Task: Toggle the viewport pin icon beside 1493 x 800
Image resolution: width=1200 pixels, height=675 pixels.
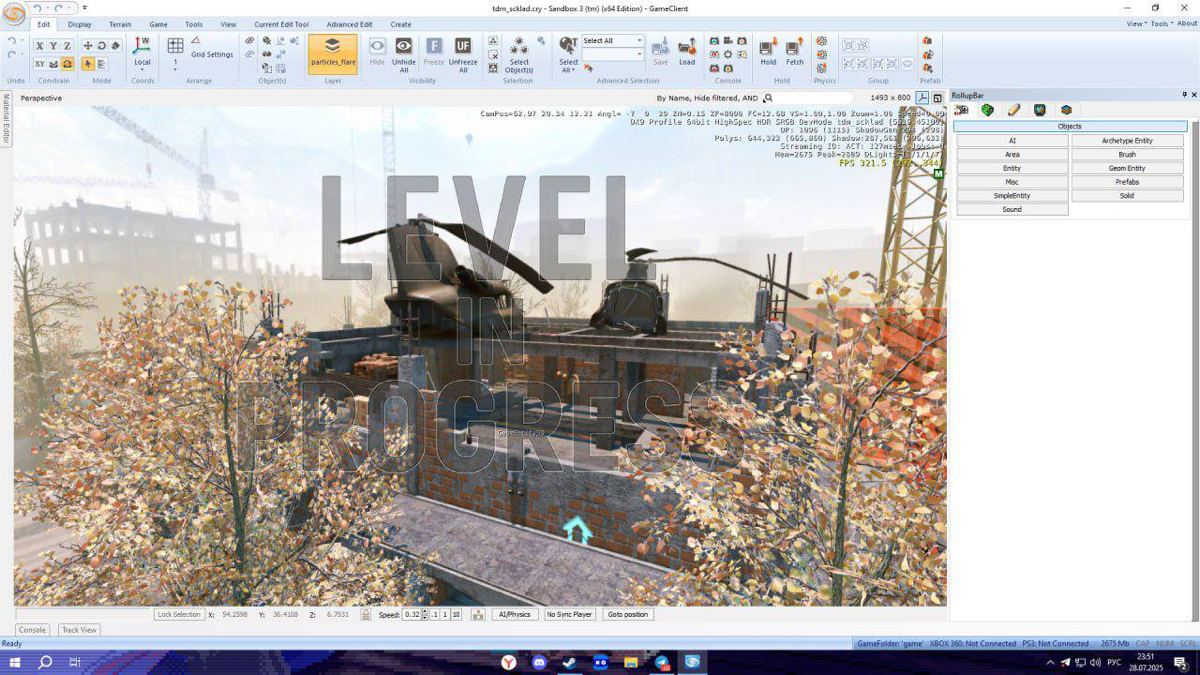Action: 922,98
